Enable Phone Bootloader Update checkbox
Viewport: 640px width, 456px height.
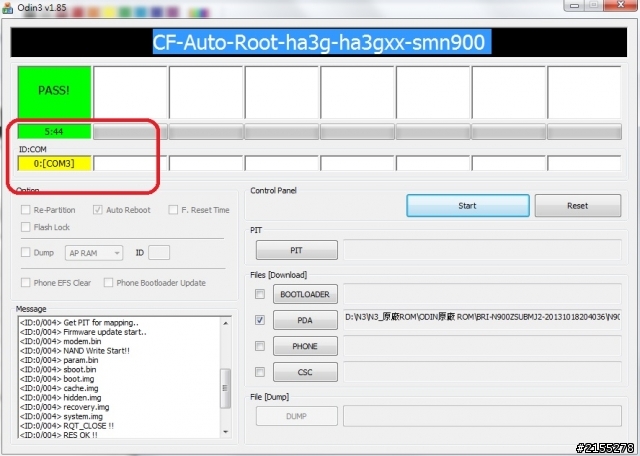click(x=108, y=282)
